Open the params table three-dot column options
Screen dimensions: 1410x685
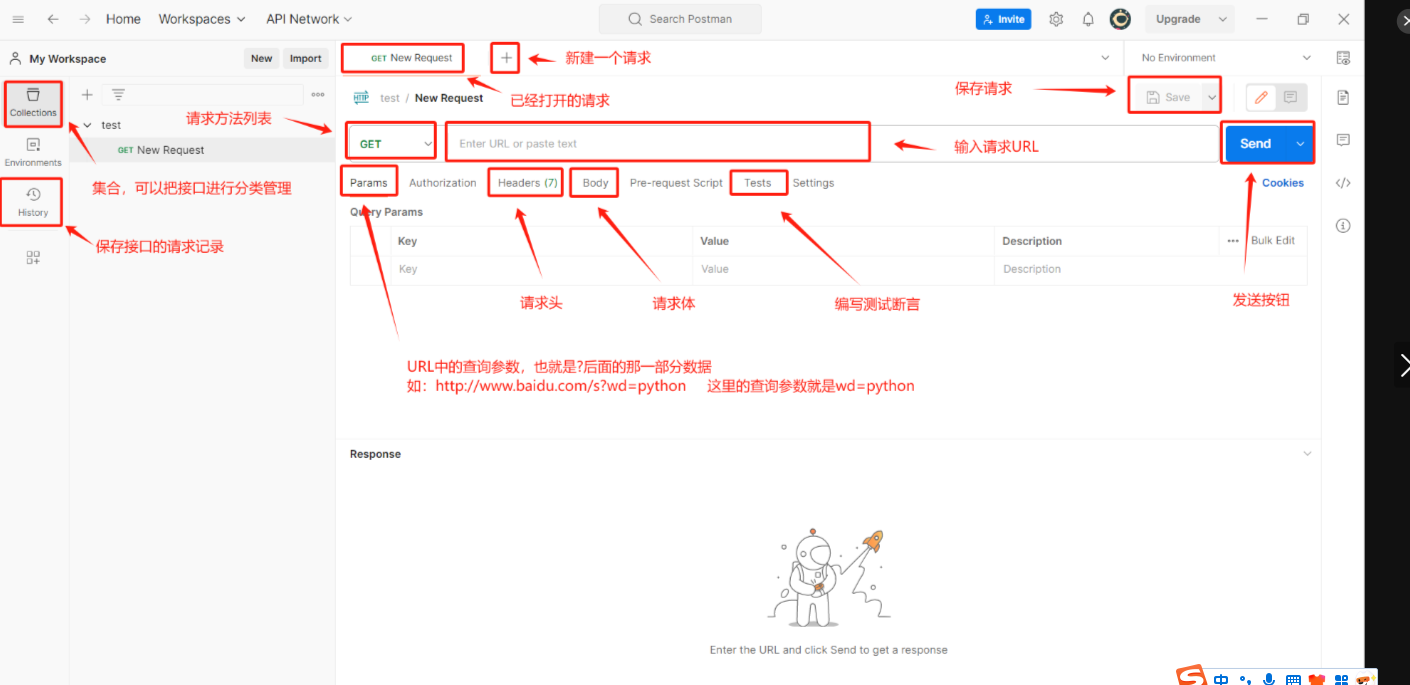pyautogui.click(x=1233, y=241)
